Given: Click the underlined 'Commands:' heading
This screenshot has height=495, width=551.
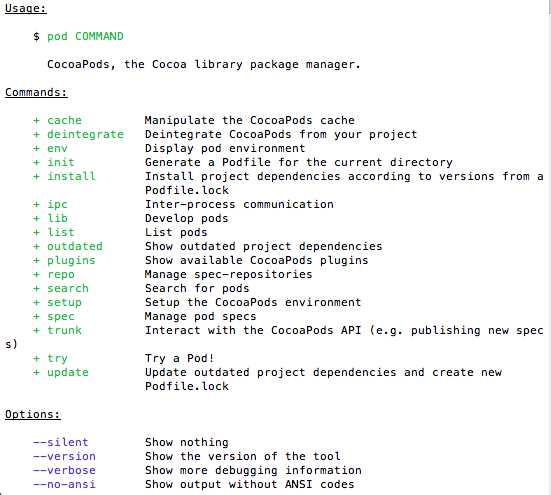Looking at the screenshot, I should (x=36, y=92).
